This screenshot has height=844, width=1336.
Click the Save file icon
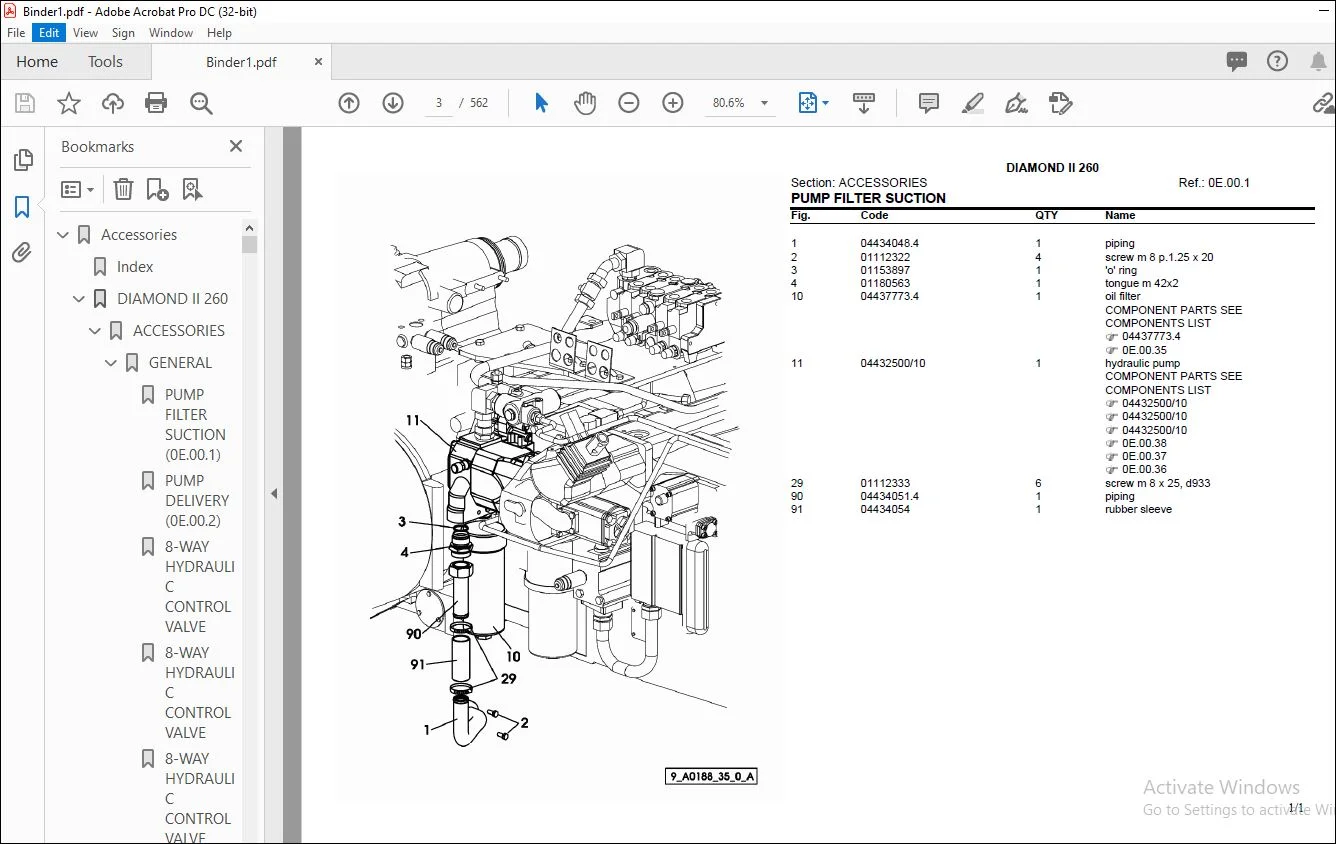25,103
